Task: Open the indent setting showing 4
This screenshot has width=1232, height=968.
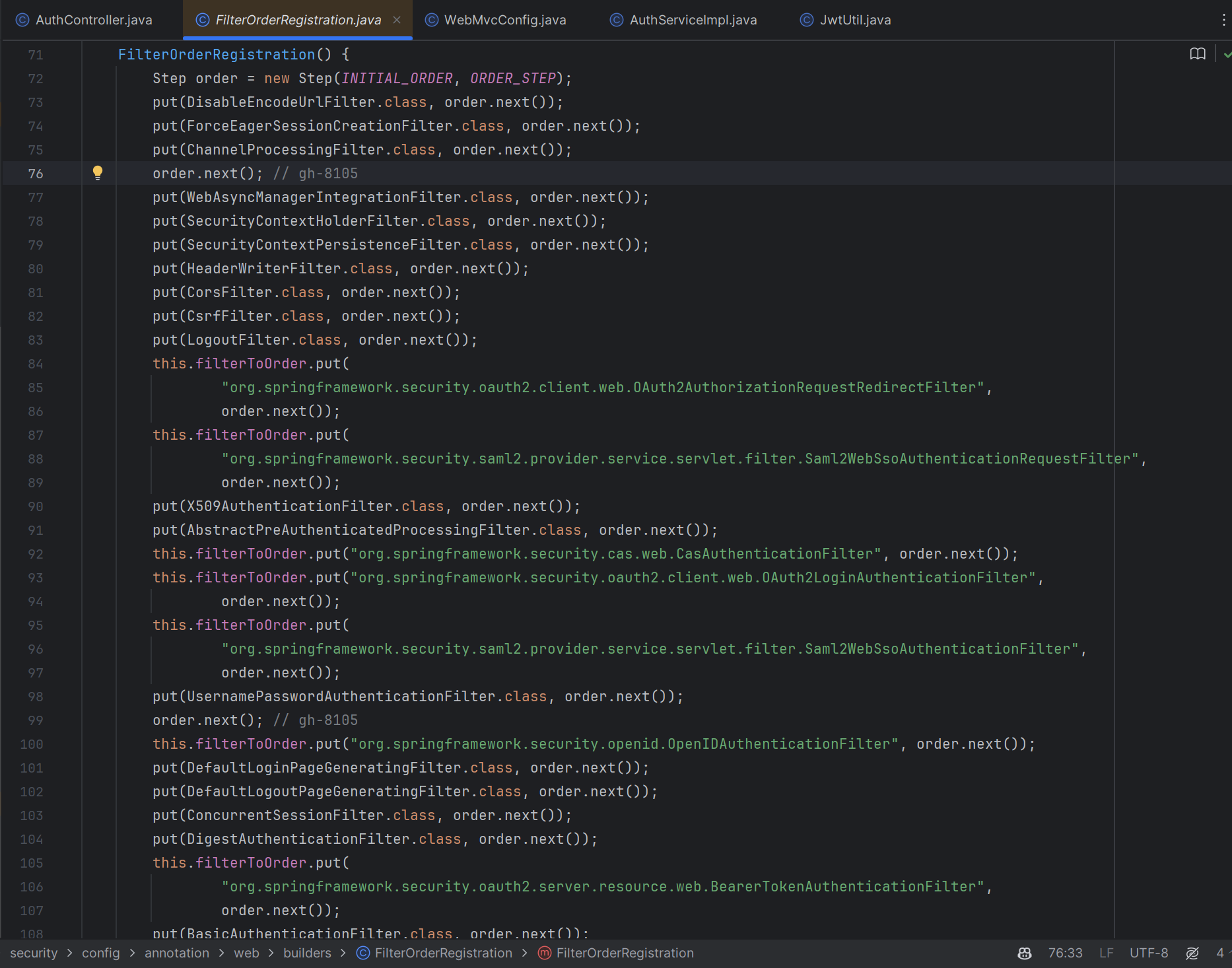Action: 1220,953
